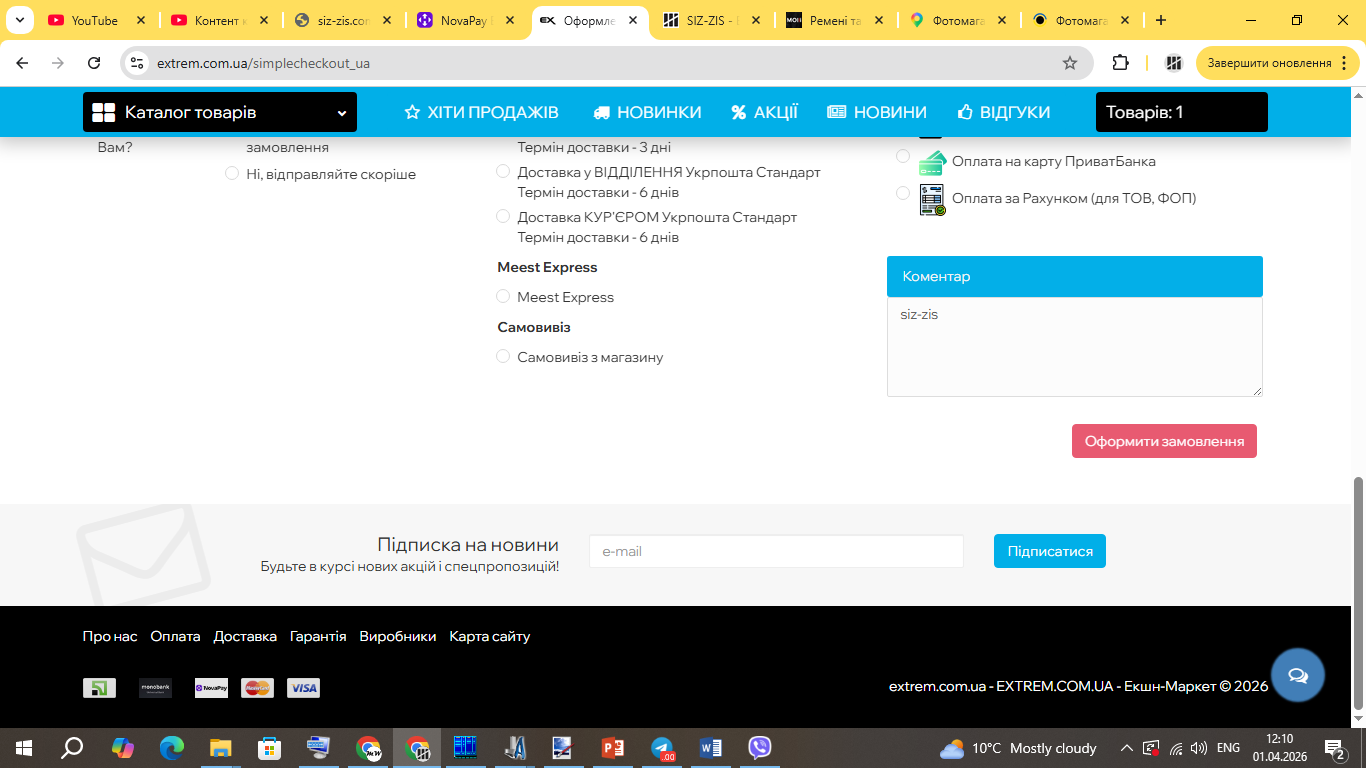
Task: Click the NovaPay logo in footer
Action: (x=211, y=688)
